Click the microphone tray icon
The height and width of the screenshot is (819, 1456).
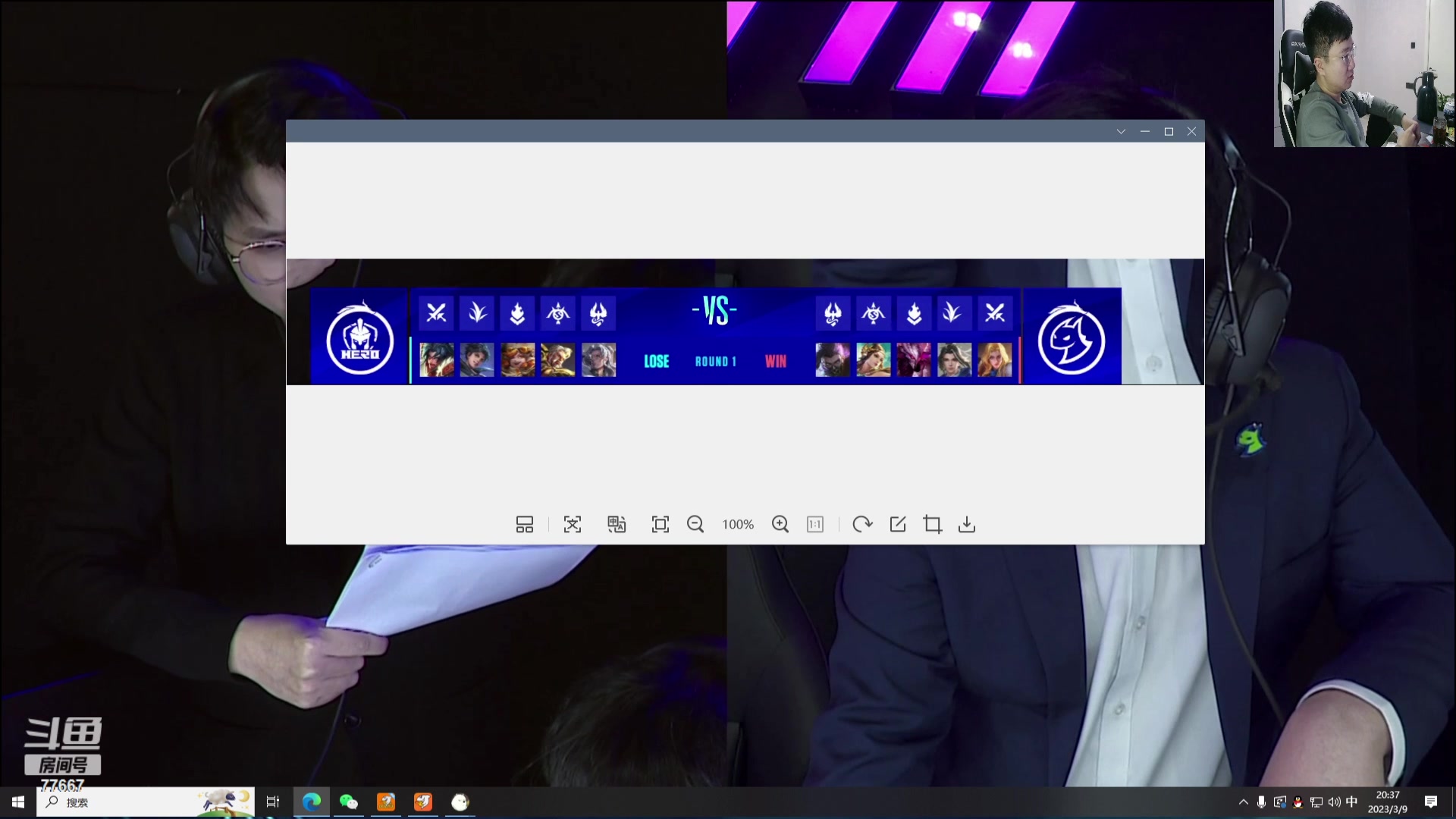(x=1261, y=802)
